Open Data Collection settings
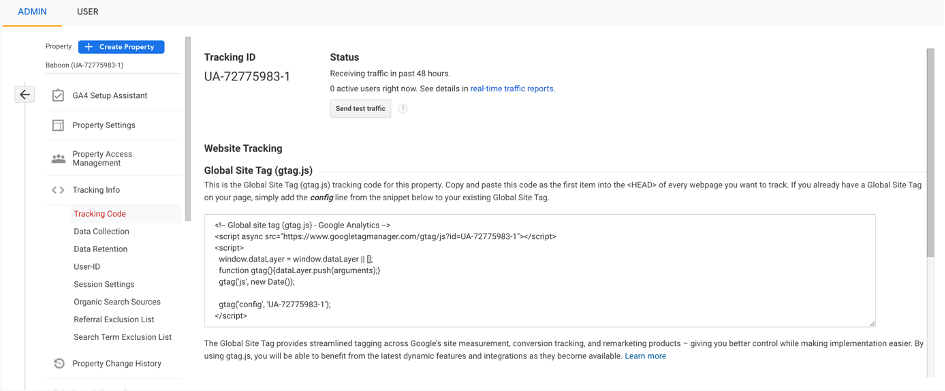 (101, 231)
